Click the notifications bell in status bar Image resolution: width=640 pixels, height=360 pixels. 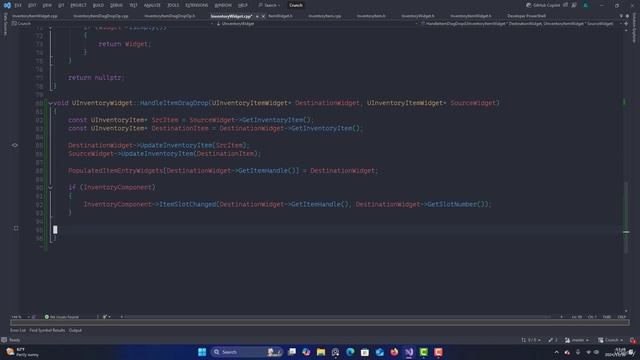(x=633, y=340)
